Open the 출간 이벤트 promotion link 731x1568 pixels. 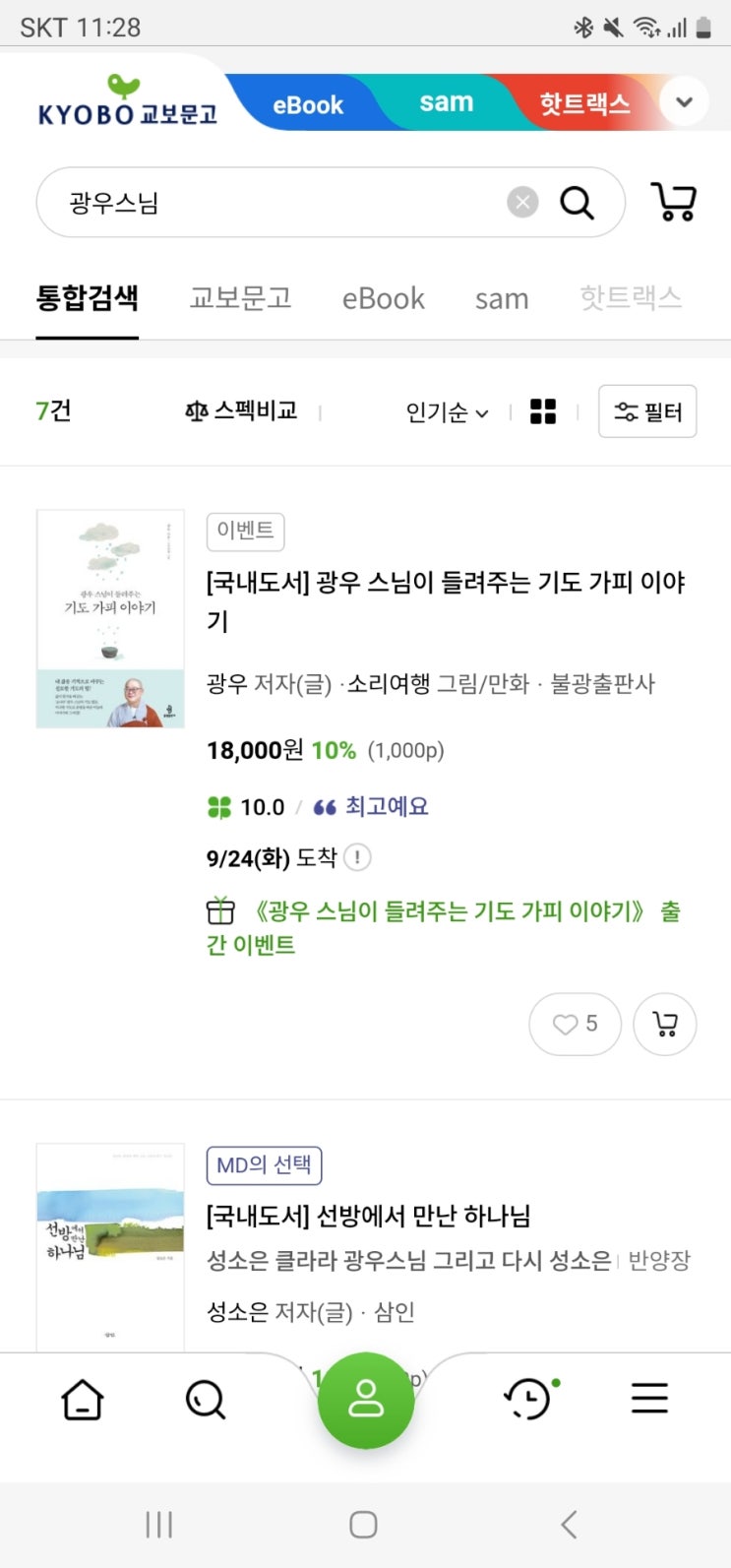coord(443,927)
